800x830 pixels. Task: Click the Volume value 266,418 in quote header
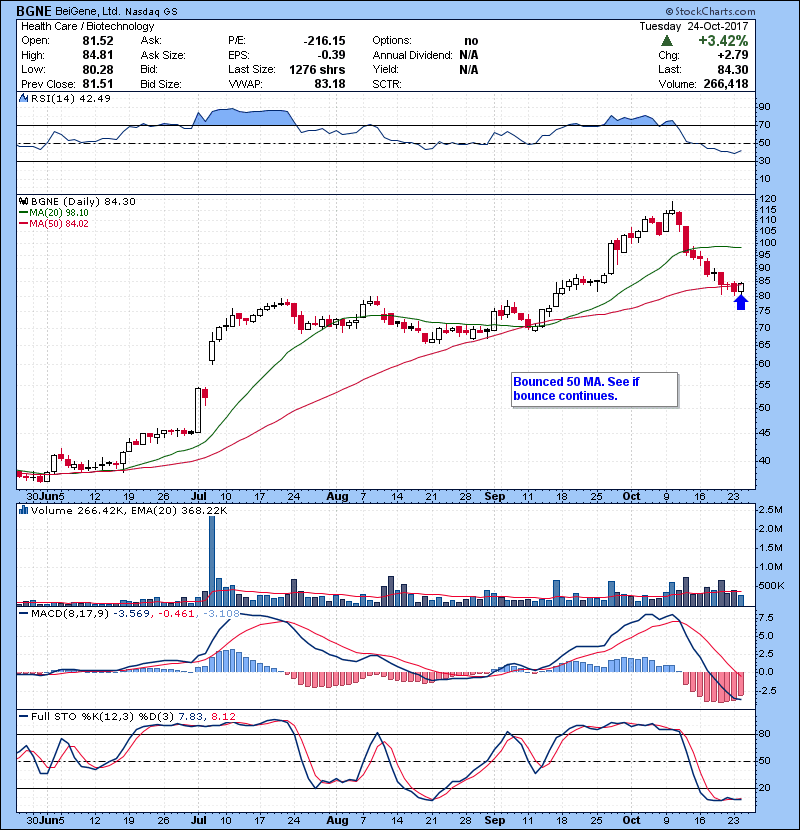(726, 84)
